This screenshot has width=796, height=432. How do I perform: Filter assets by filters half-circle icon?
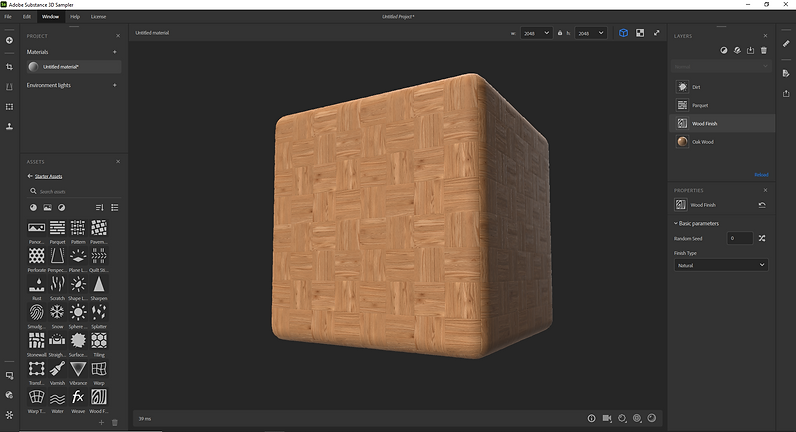(x=61, y=208)
